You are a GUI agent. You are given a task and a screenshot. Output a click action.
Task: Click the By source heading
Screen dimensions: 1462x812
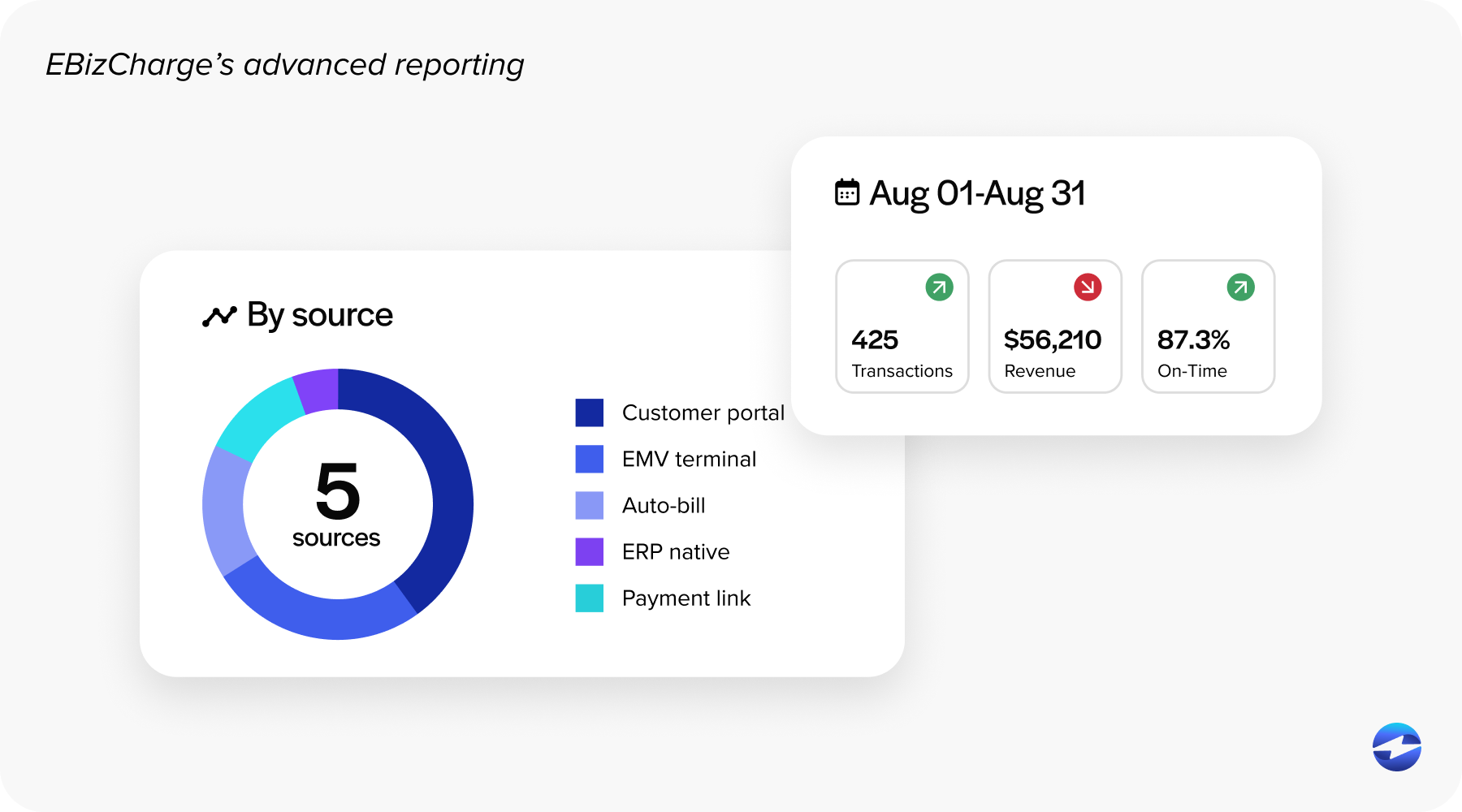[320, 315]
